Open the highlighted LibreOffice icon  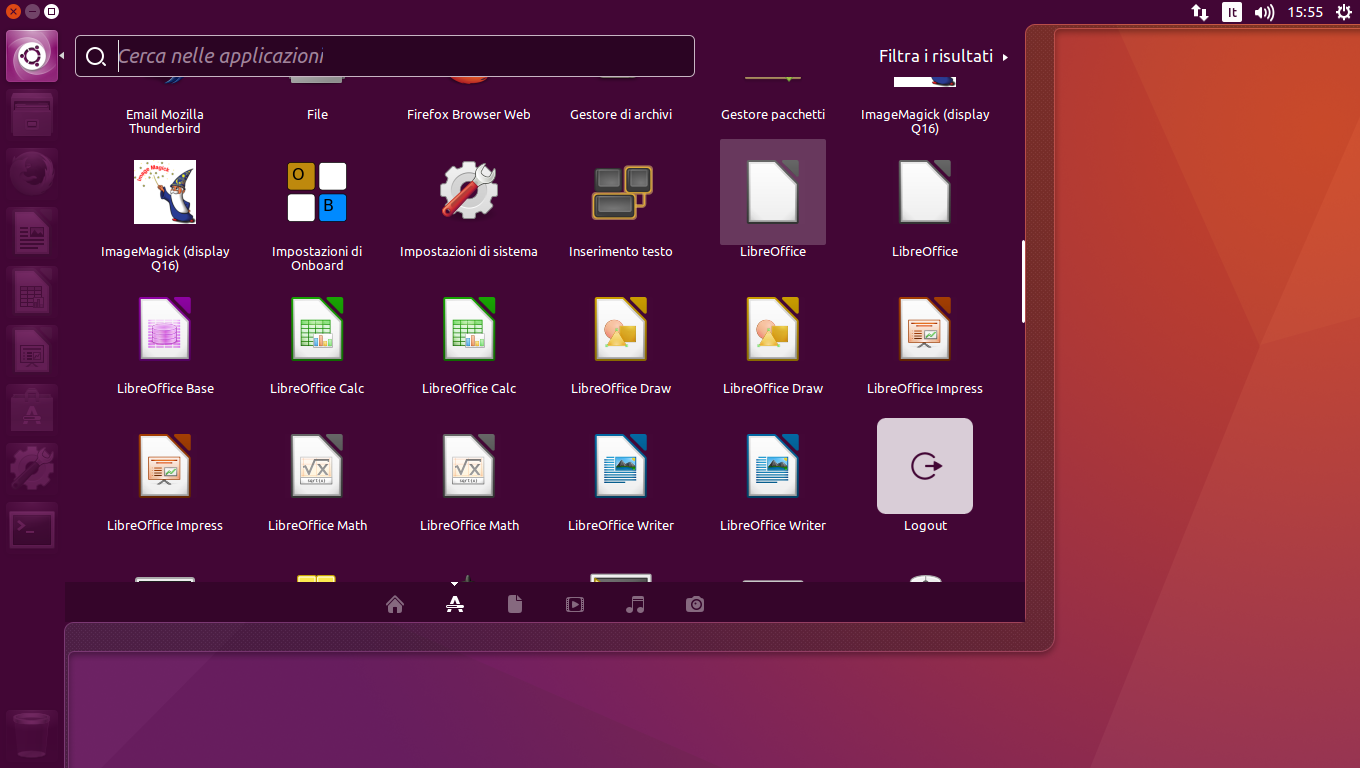pyautogui.click(x=773, y=192)
